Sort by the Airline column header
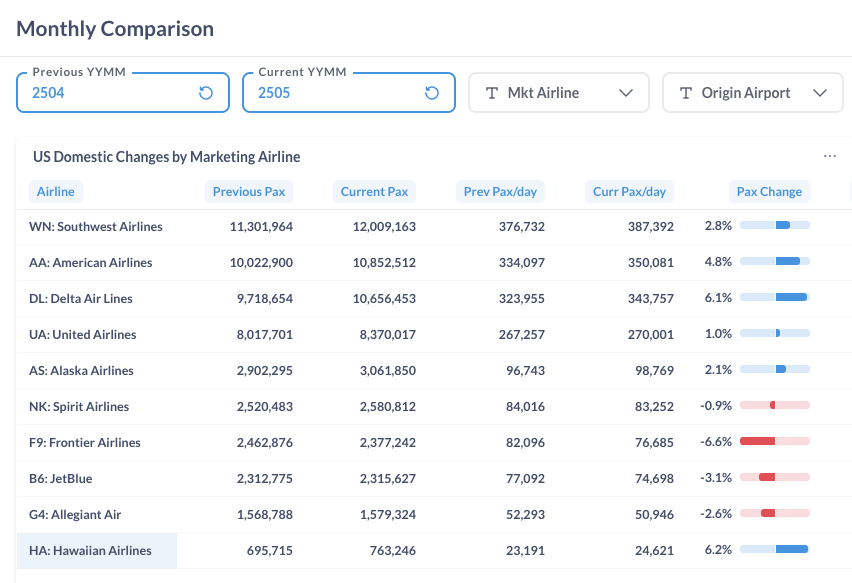This screenshot has width=852, height=583. [55, 192]
